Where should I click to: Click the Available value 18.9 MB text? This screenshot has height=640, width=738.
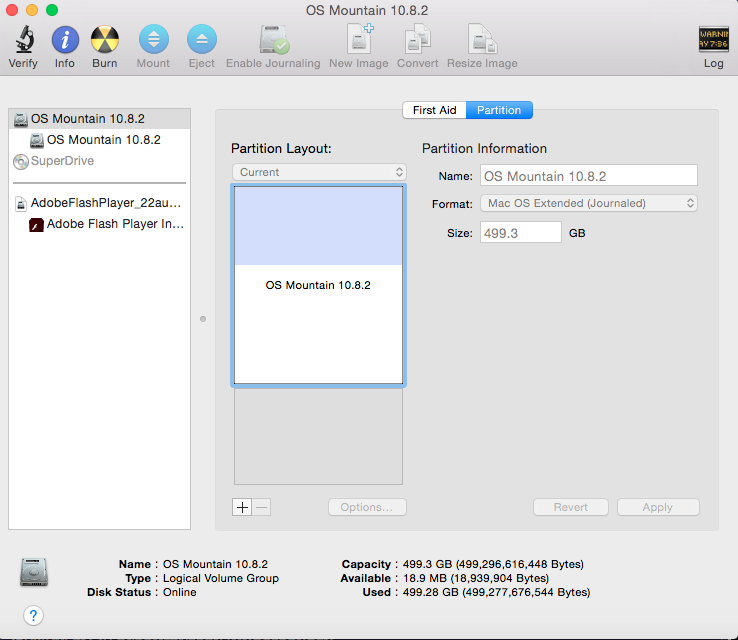[x=476, y=578]
